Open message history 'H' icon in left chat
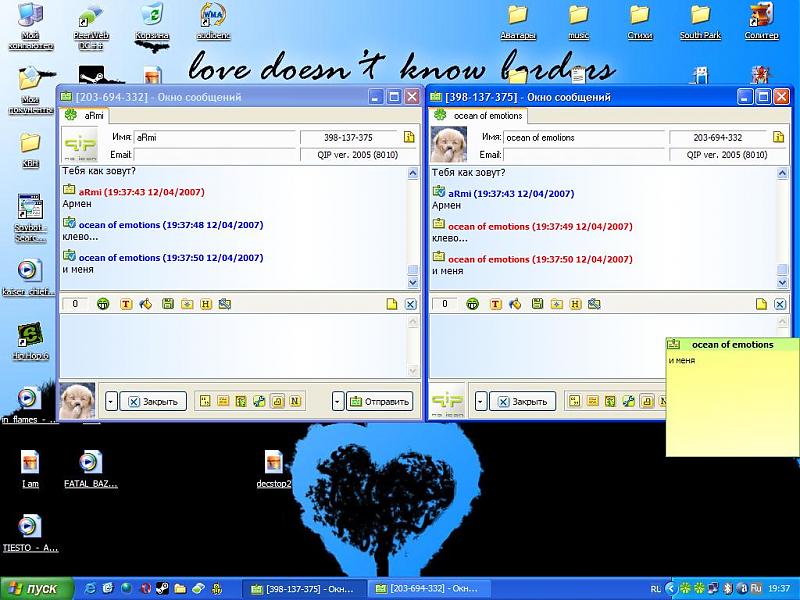Screen dimensions: 800x600 pyautogui.click(x=206, y=304)
